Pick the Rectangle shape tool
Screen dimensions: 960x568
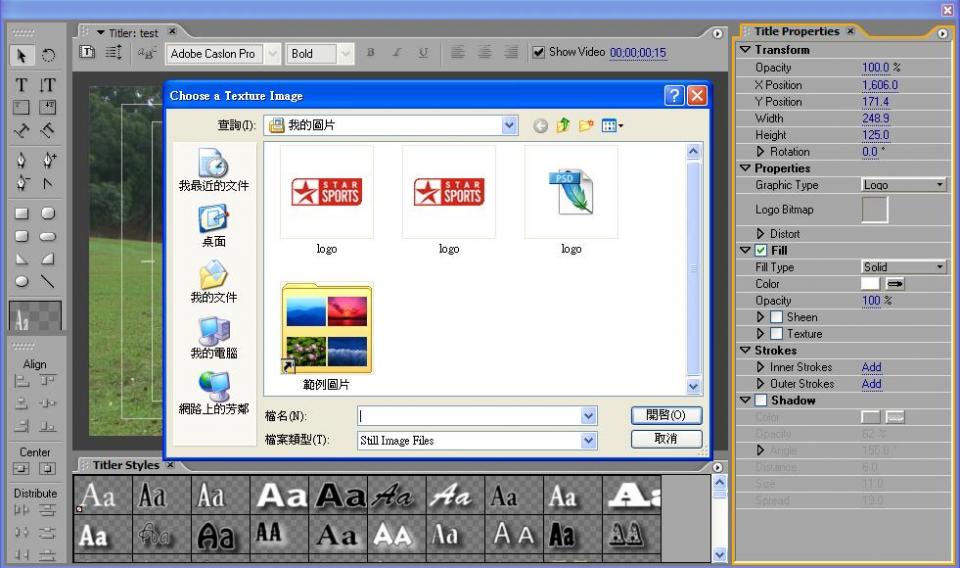tap(22, 213)
